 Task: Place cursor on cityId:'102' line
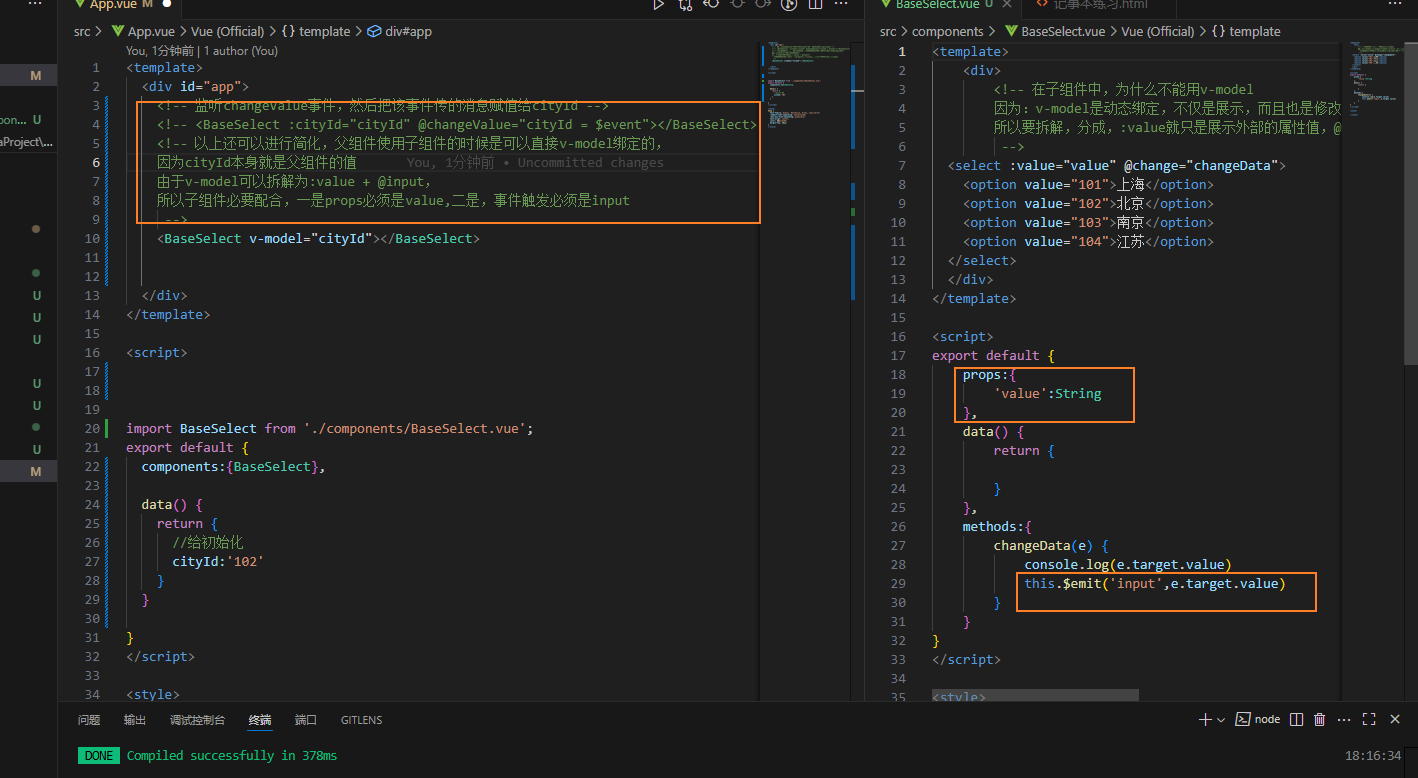(x=217, y=561)
